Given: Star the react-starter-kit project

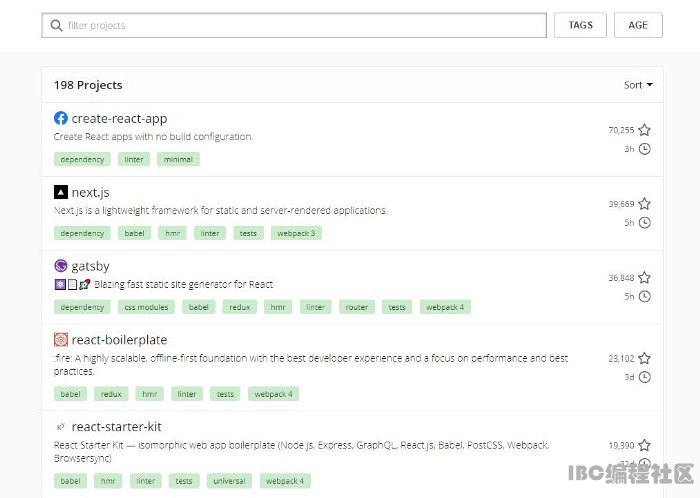Looking at the screenshot, I should (644, 445).
